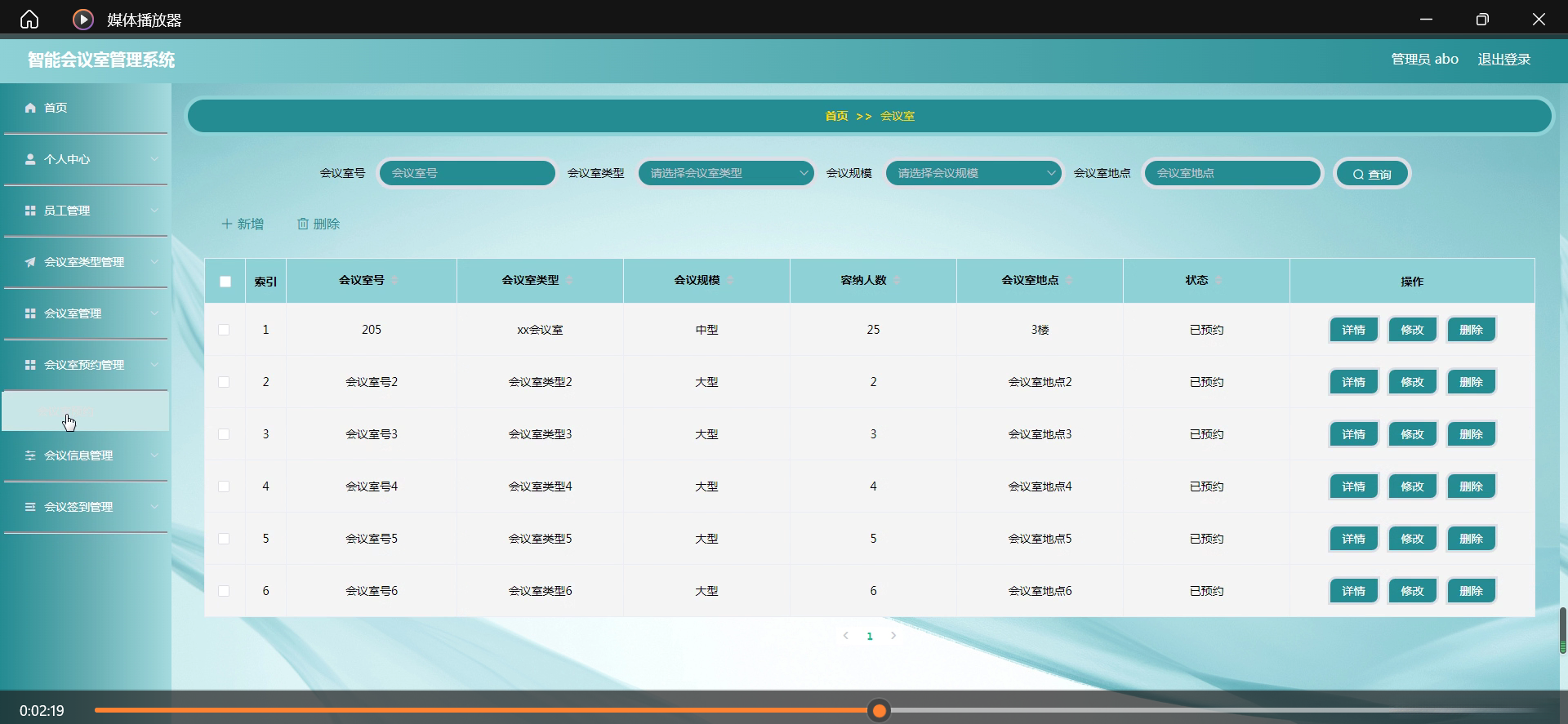The height and width of the screenshot is (724, 1568).
Task: Sort by 会议室类型 column arrows
Action: pos(569,281)
